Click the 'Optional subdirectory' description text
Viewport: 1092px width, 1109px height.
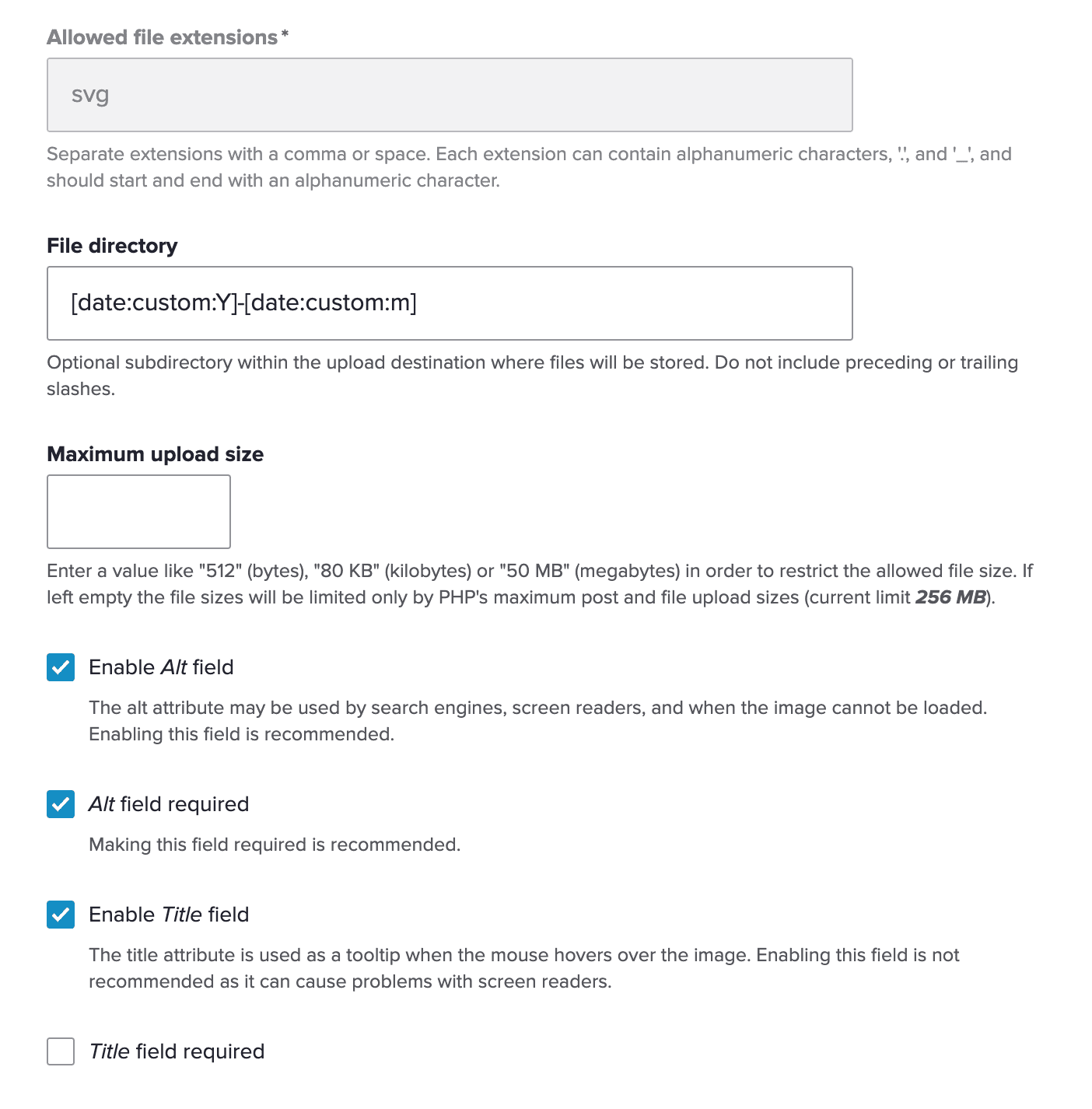point(532,376)
